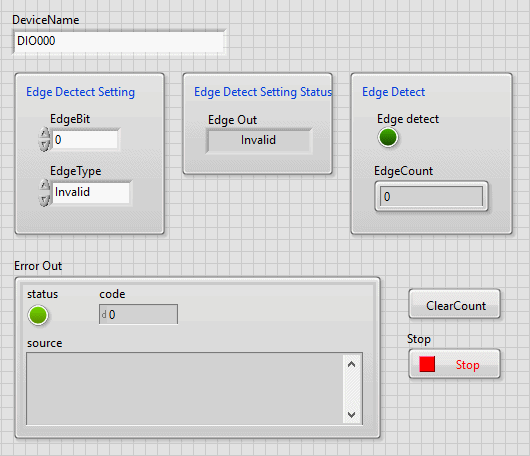The image size is (530, 456).
Task: Click the EdgeType down arrow
Action: tap(44, 199)
